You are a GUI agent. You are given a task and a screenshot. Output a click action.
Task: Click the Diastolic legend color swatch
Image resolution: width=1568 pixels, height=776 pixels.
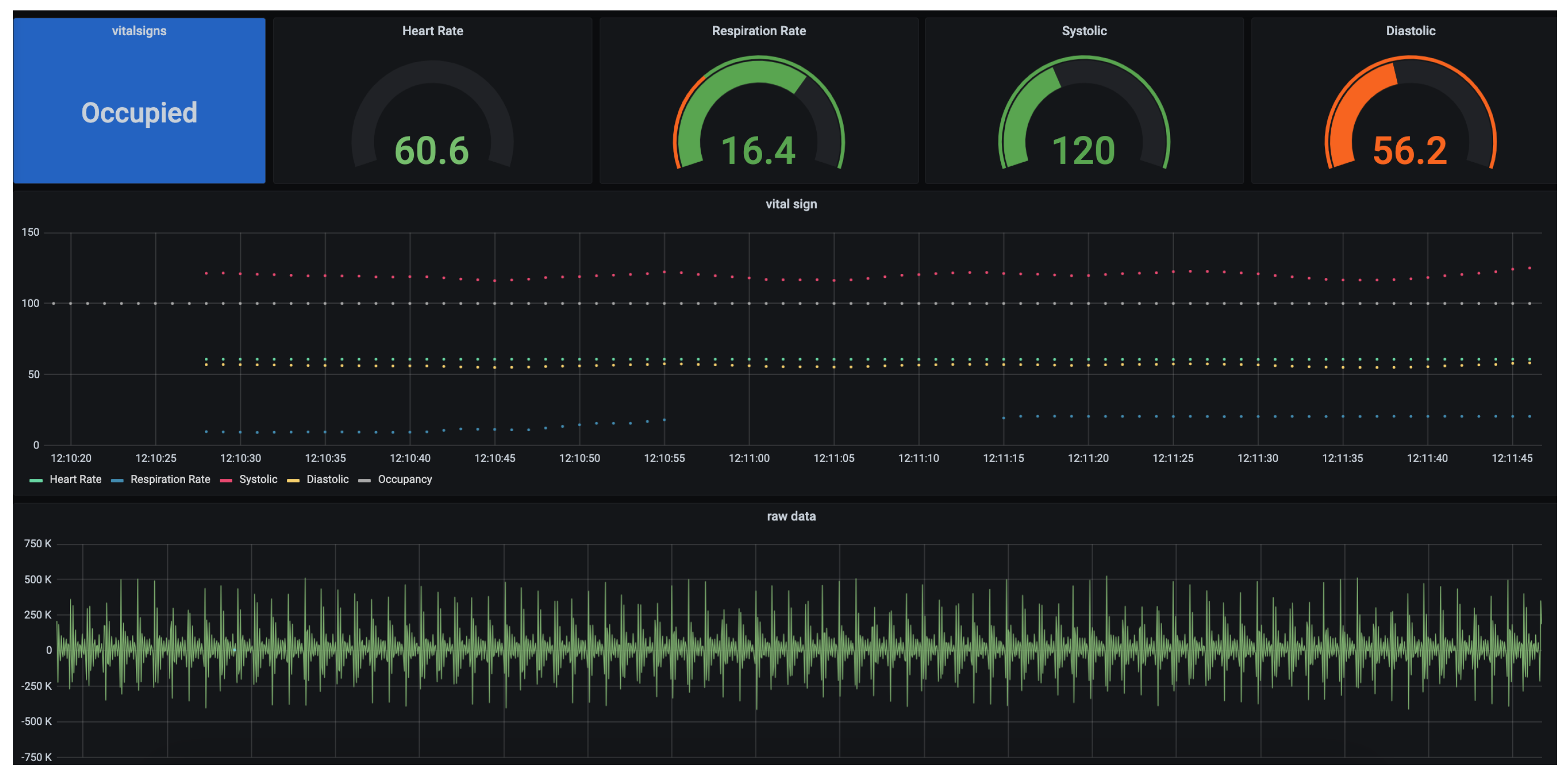[x=293, y=481]
